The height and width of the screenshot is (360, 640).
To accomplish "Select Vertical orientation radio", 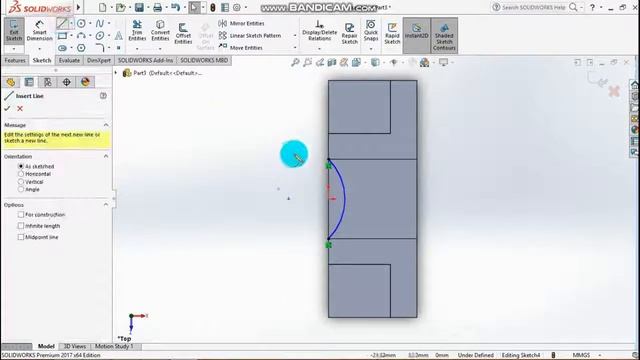I will click(21, 182).
